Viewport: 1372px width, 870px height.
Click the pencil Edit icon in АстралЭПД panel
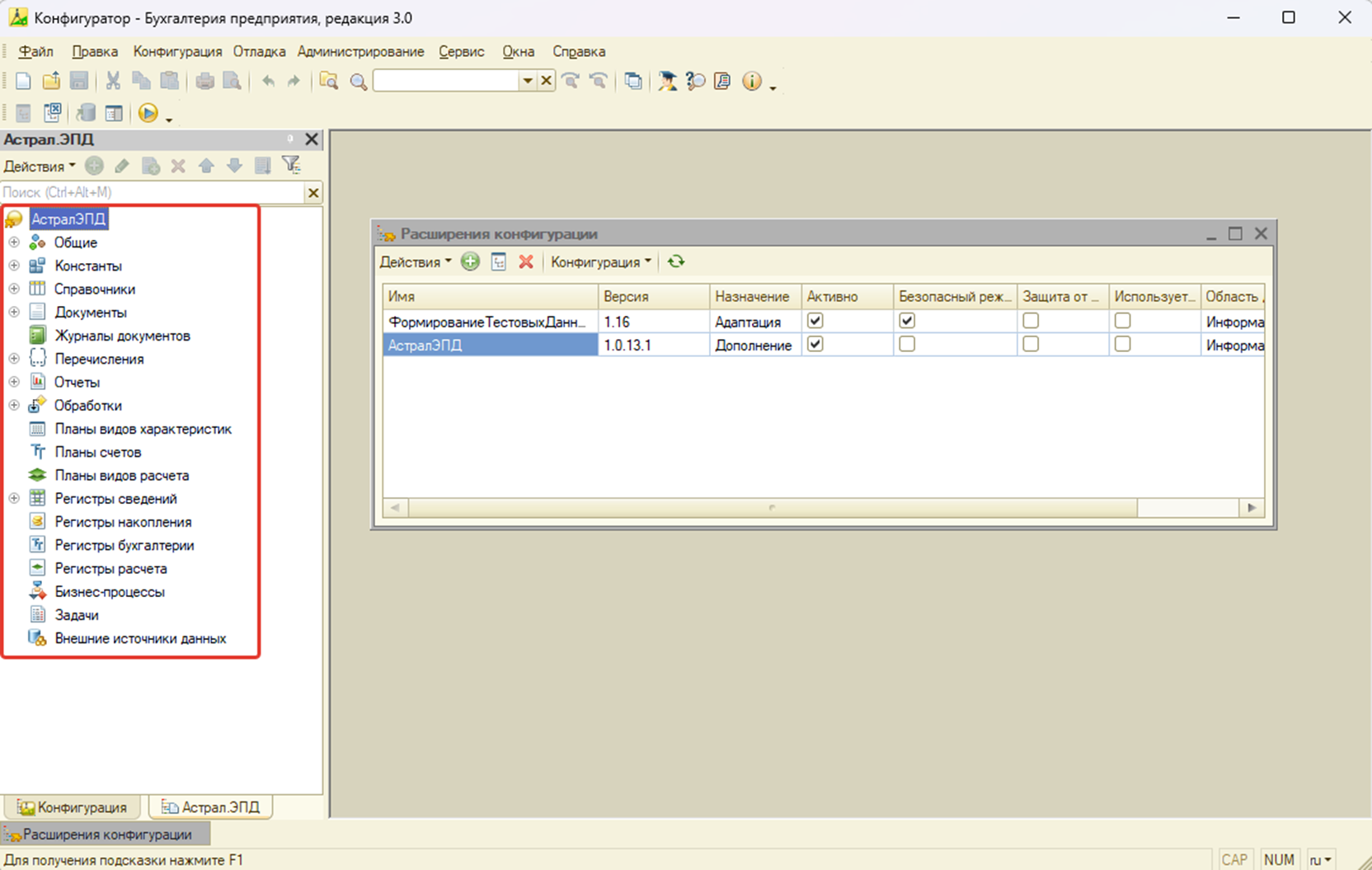122,166
